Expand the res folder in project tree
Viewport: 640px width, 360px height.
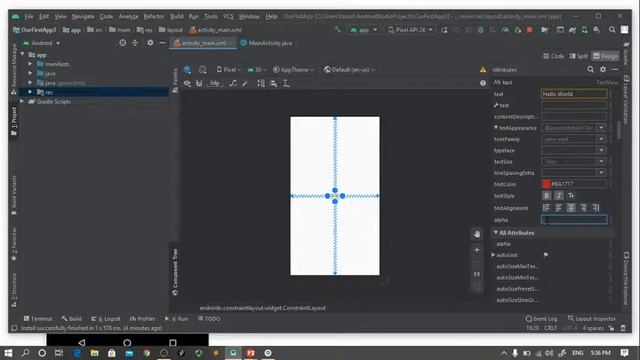pyautogui.click(x=30, y=92)
